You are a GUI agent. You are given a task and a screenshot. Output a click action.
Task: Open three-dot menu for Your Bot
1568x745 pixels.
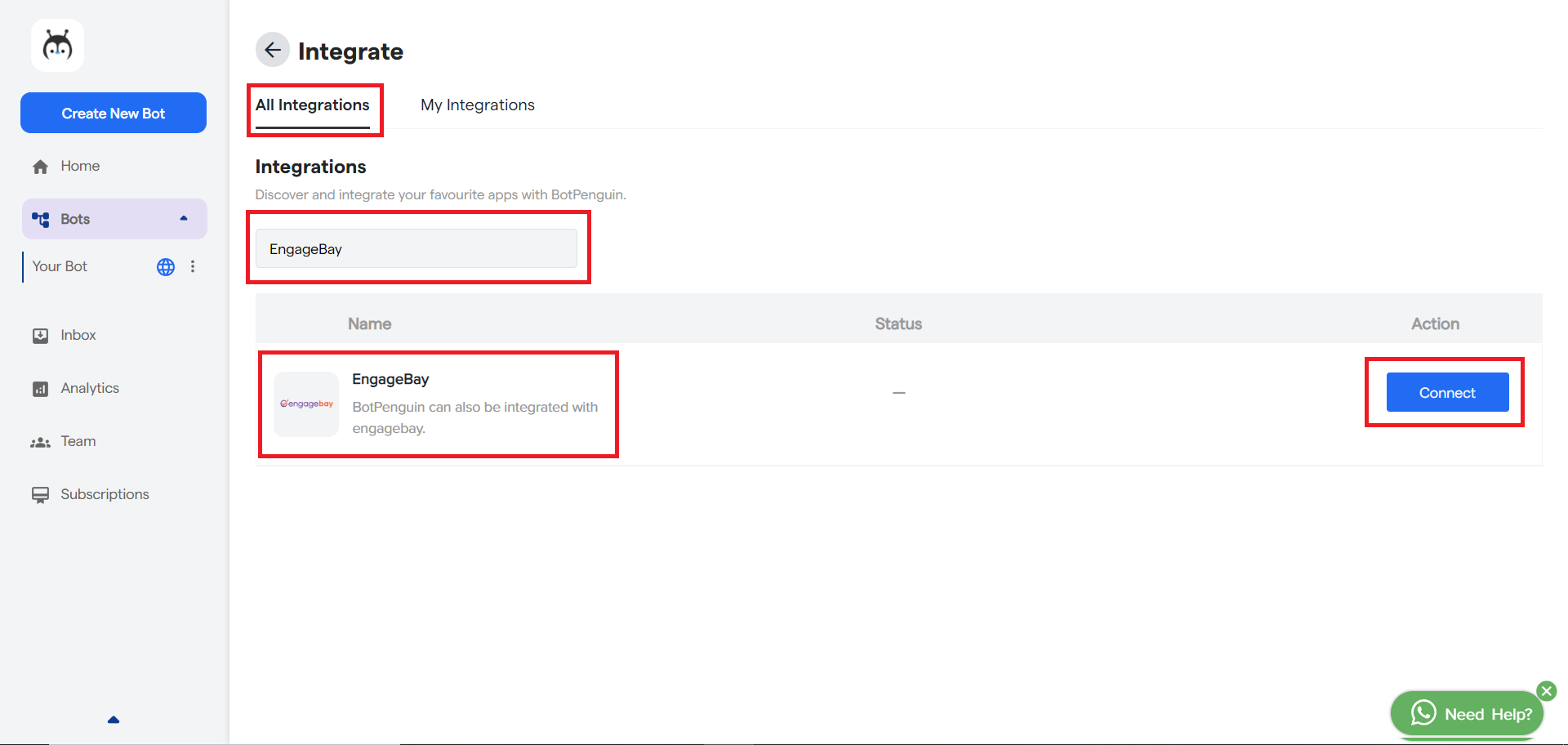[x=193, y=267]
